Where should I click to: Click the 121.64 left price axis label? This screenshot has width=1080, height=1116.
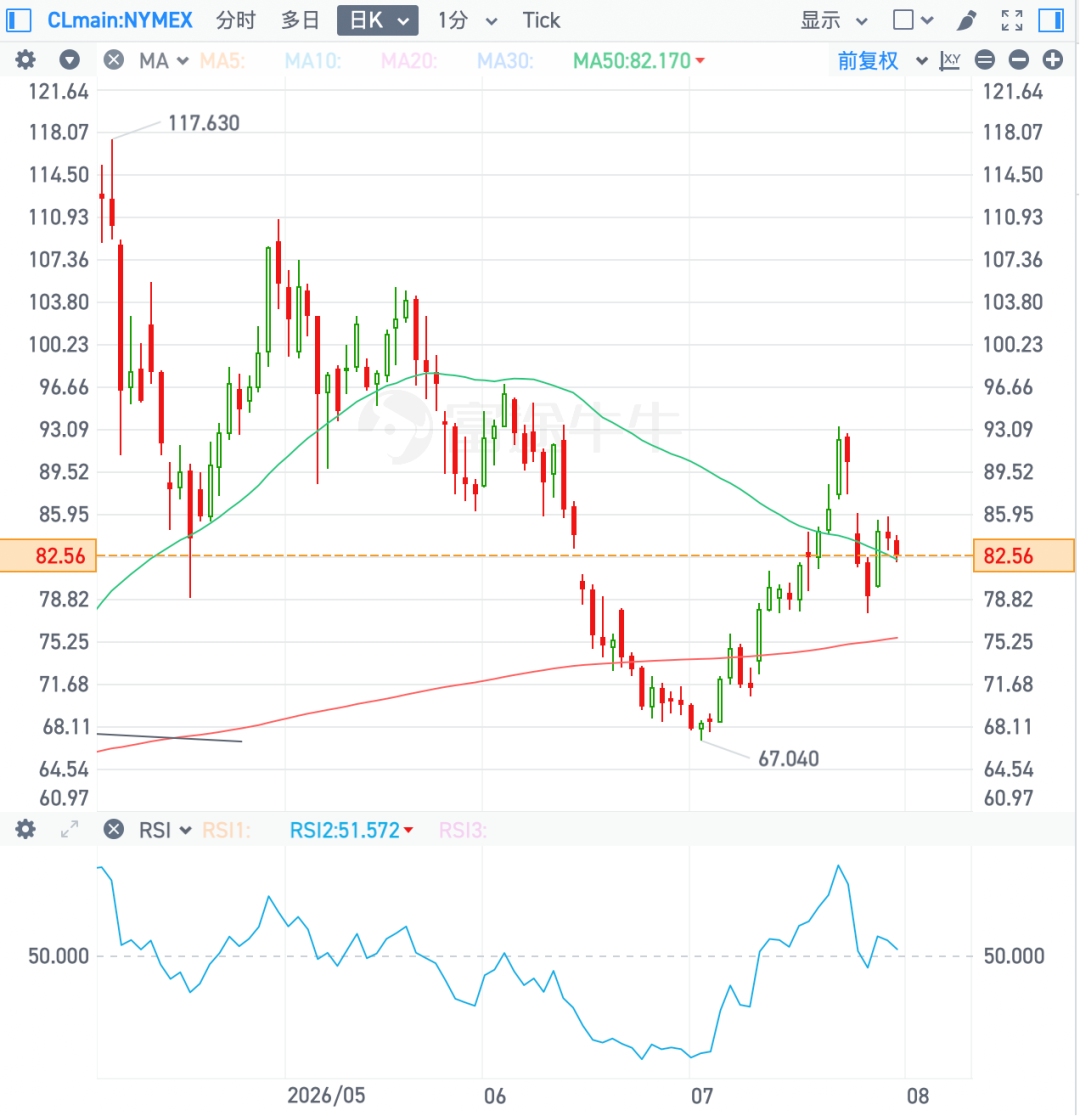coord(58,91)
